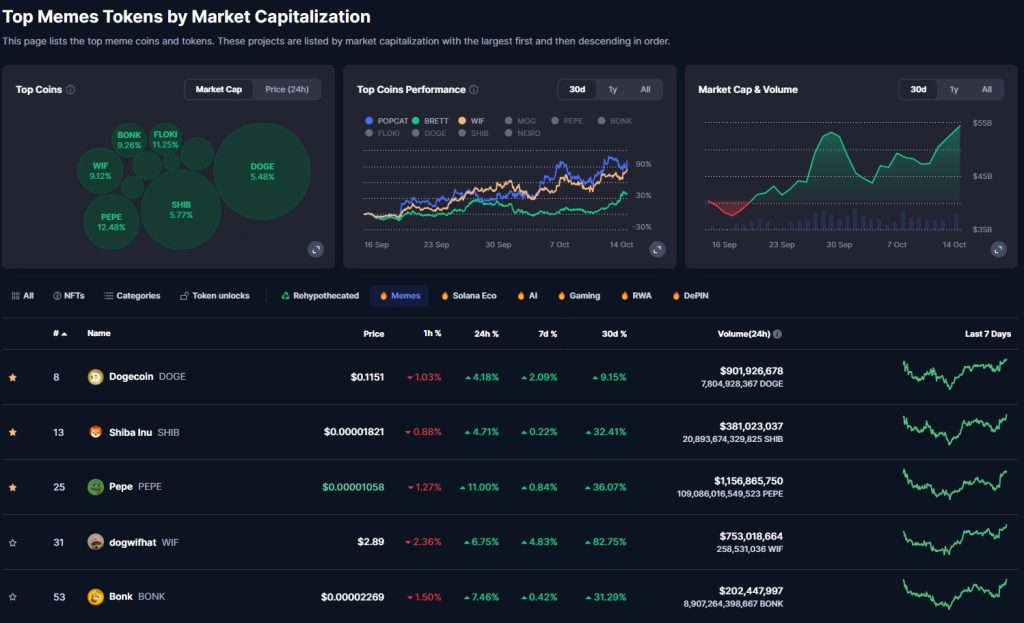
Task: Sort table by Name column
Action: [x=99, y=333]
